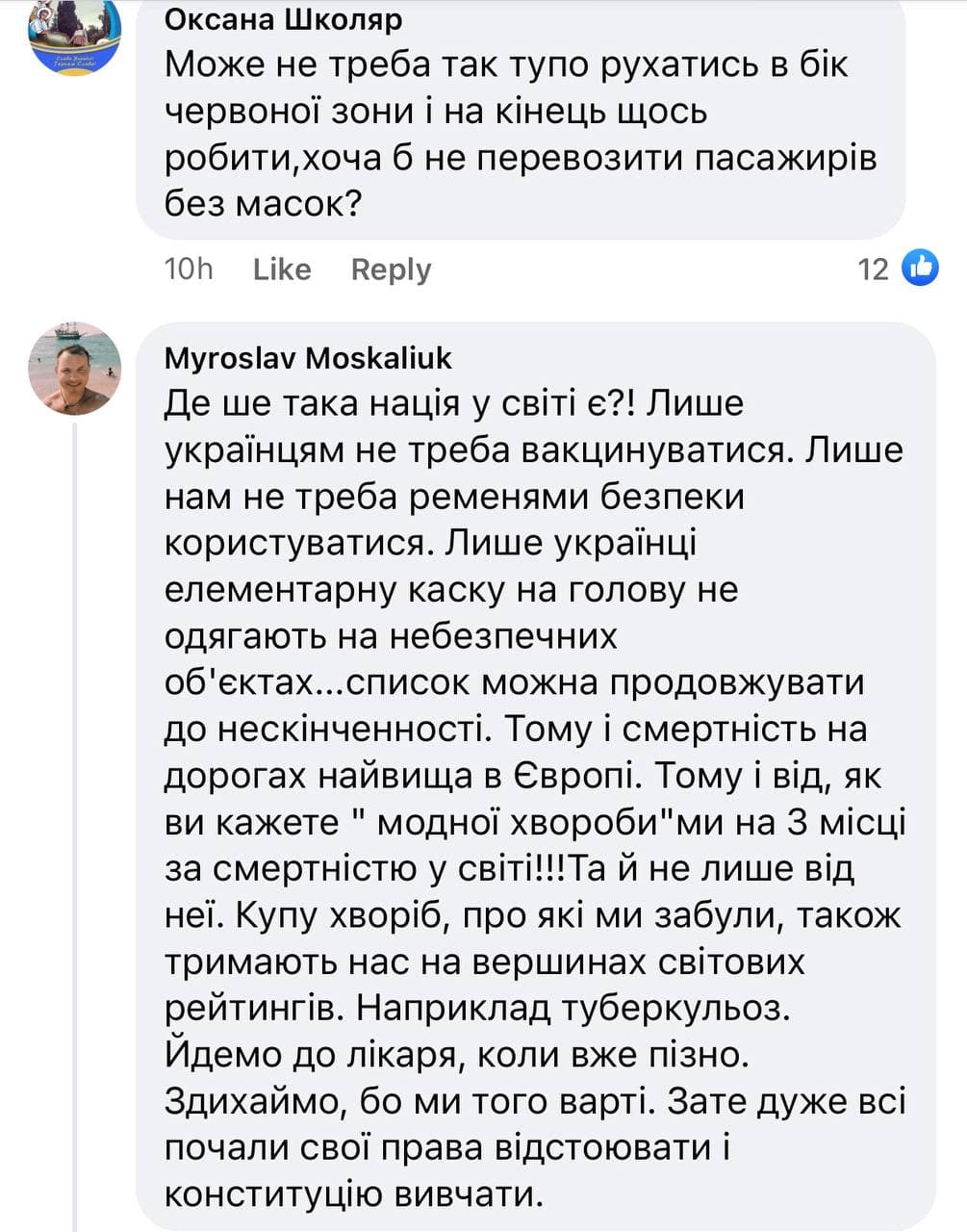Click the blue thumbs-up reaction icon

click(920, 268)
